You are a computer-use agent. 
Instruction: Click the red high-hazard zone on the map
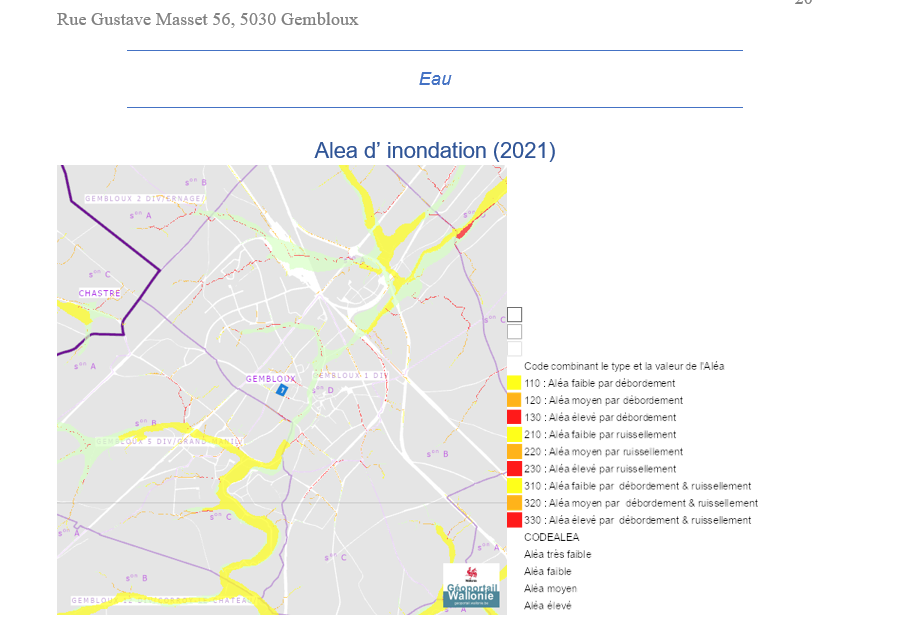click(x=463, y=230)
